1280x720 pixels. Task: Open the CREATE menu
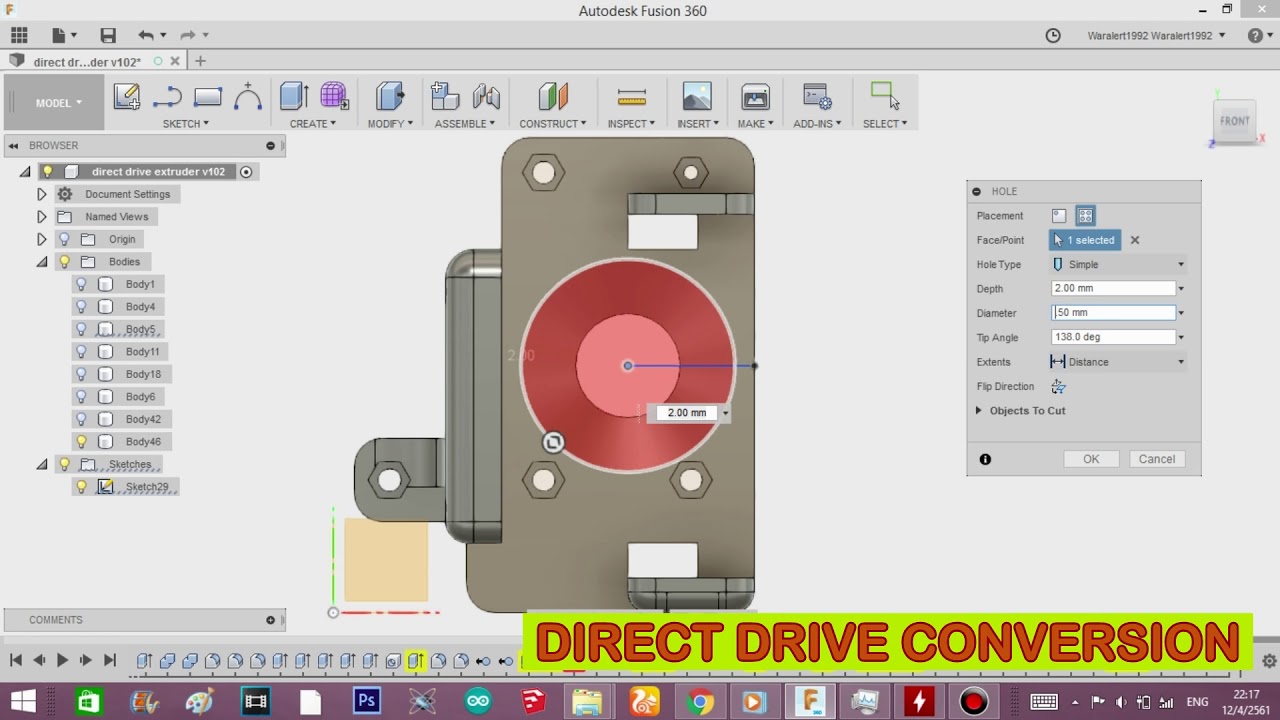313,124
